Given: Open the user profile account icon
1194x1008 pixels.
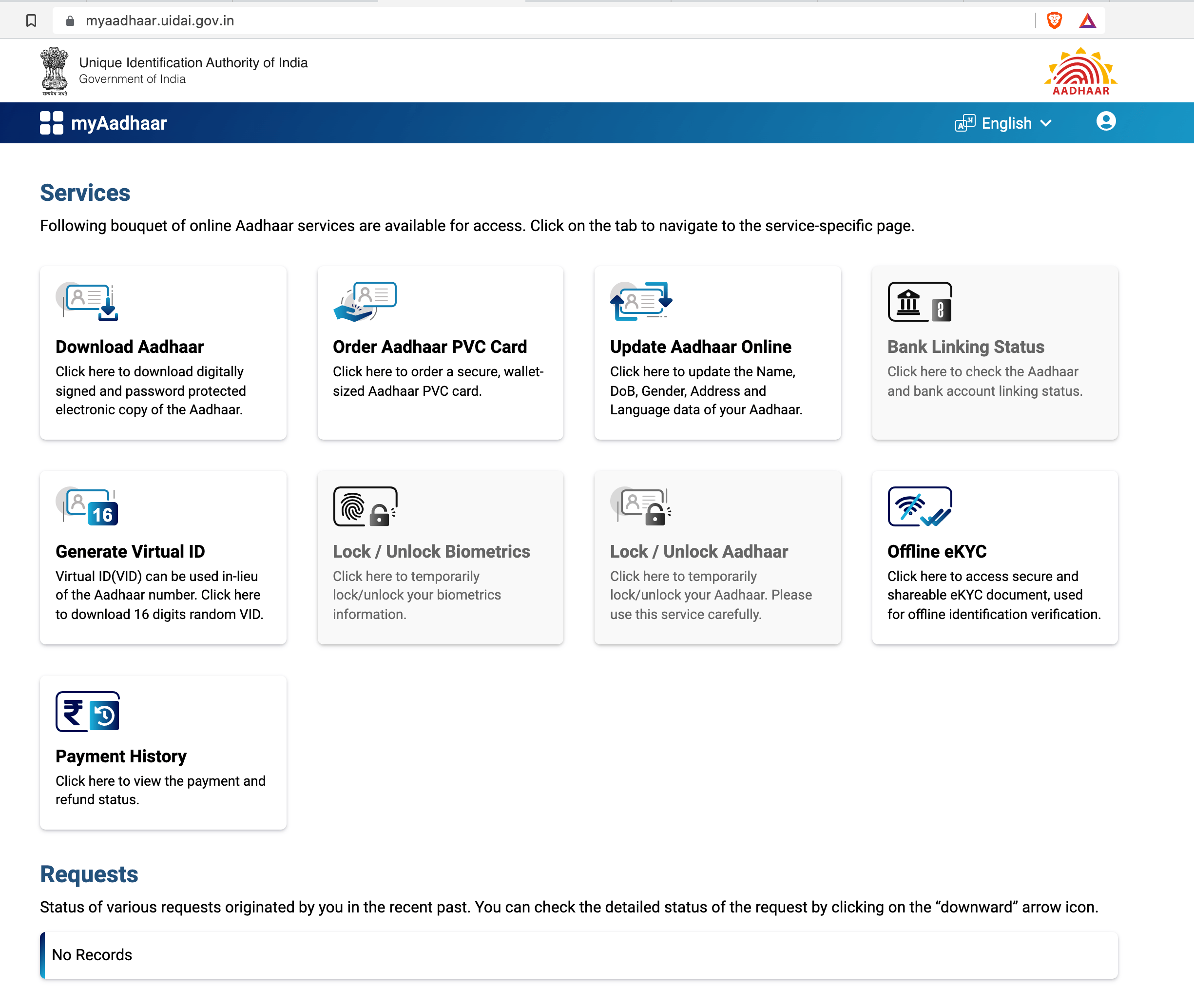Looking at the screenshot, I should tap(1106, 121).
